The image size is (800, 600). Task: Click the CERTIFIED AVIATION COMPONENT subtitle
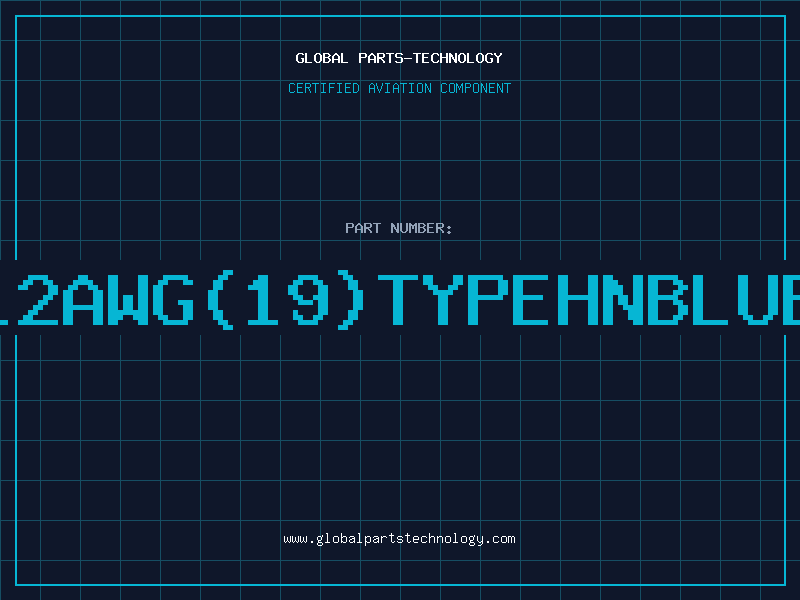399,88
